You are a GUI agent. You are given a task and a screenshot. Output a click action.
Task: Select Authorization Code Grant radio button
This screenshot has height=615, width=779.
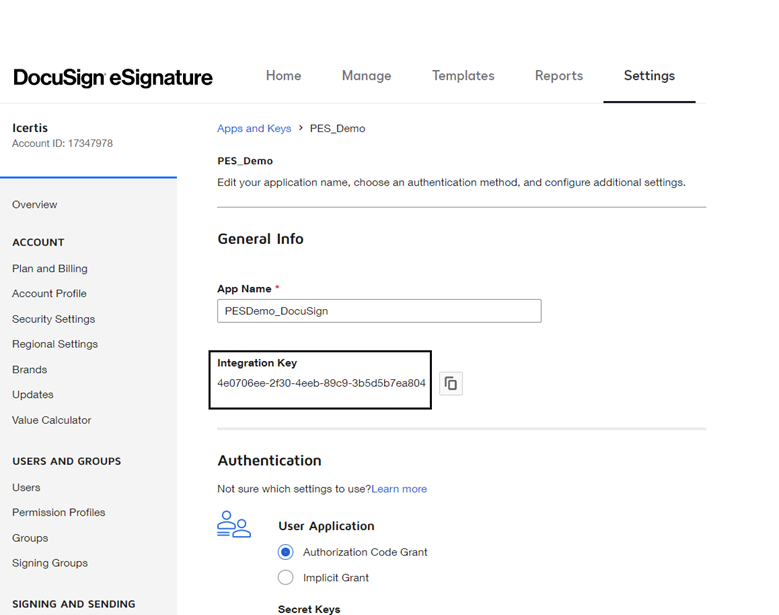tap(286, 552)
